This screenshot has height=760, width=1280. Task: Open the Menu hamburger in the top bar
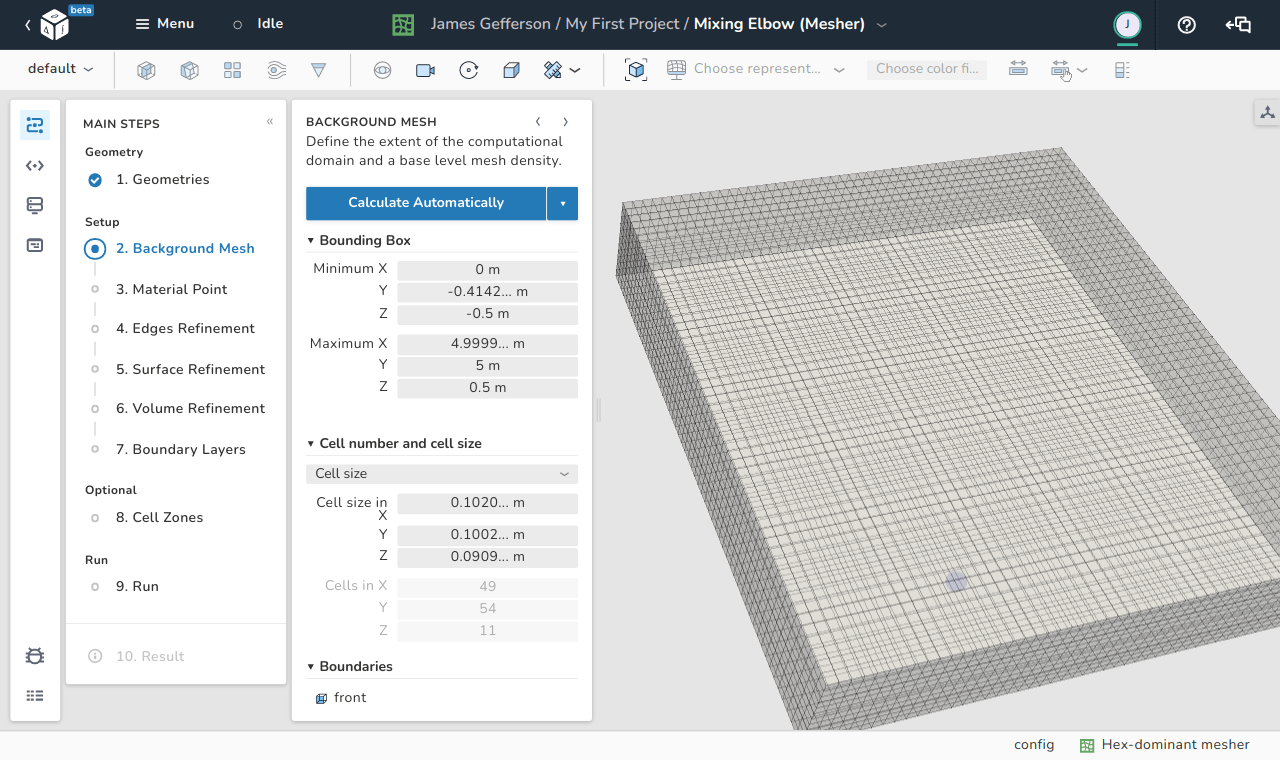pos(165,24)
